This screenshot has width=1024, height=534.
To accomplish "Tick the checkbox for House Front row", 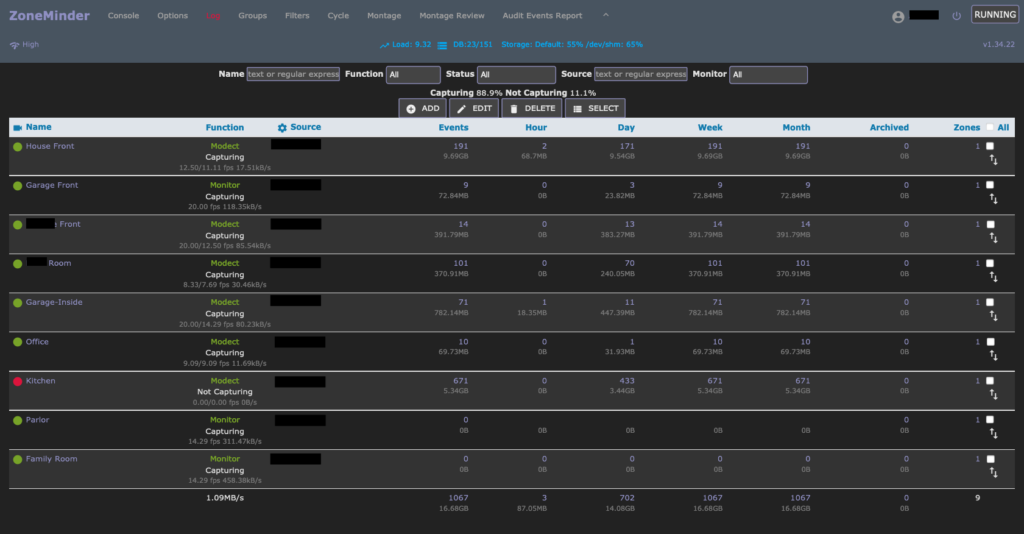I will [989, 146].
